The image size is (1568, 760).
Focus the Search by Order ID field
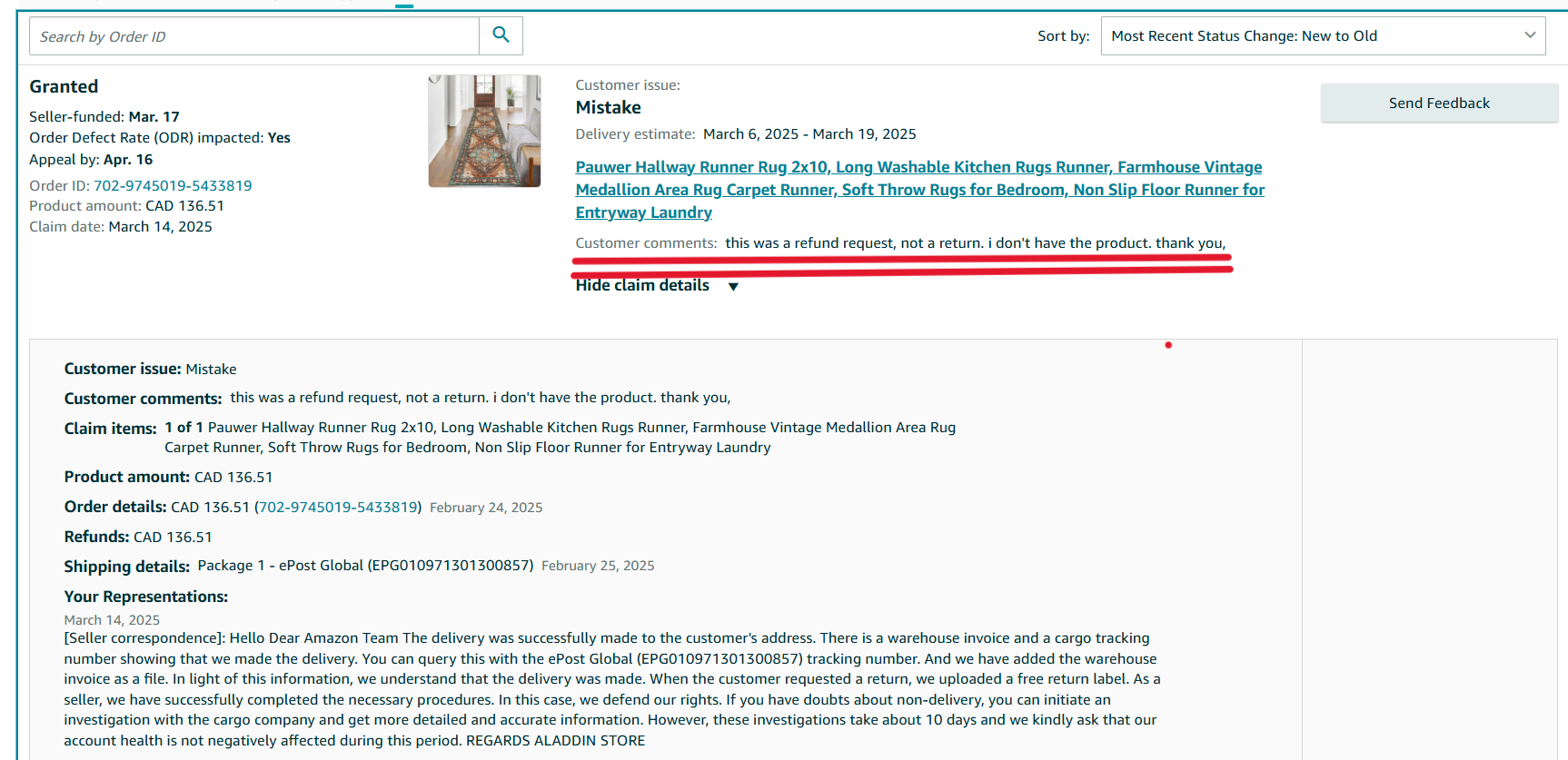254,36
